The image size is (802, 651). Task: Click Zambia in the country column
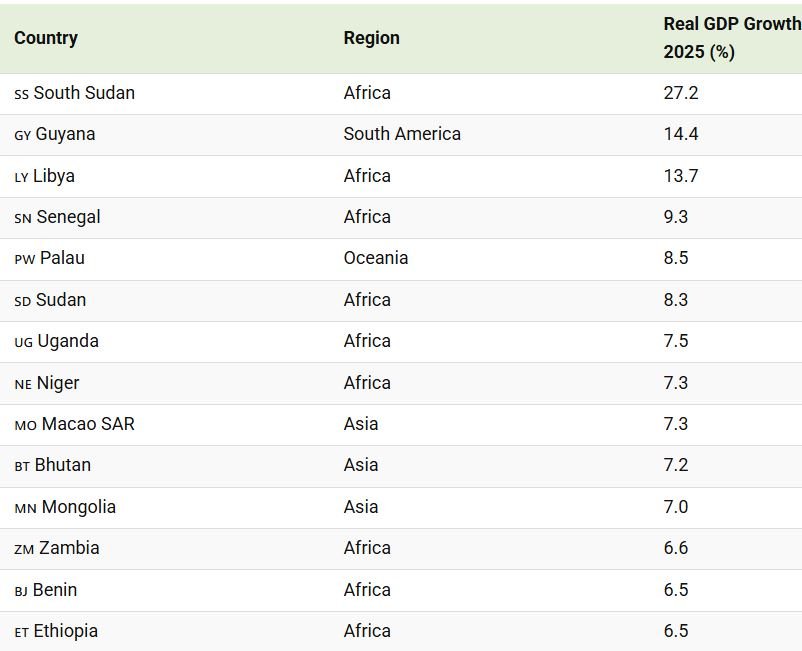(x=70, y=548)
